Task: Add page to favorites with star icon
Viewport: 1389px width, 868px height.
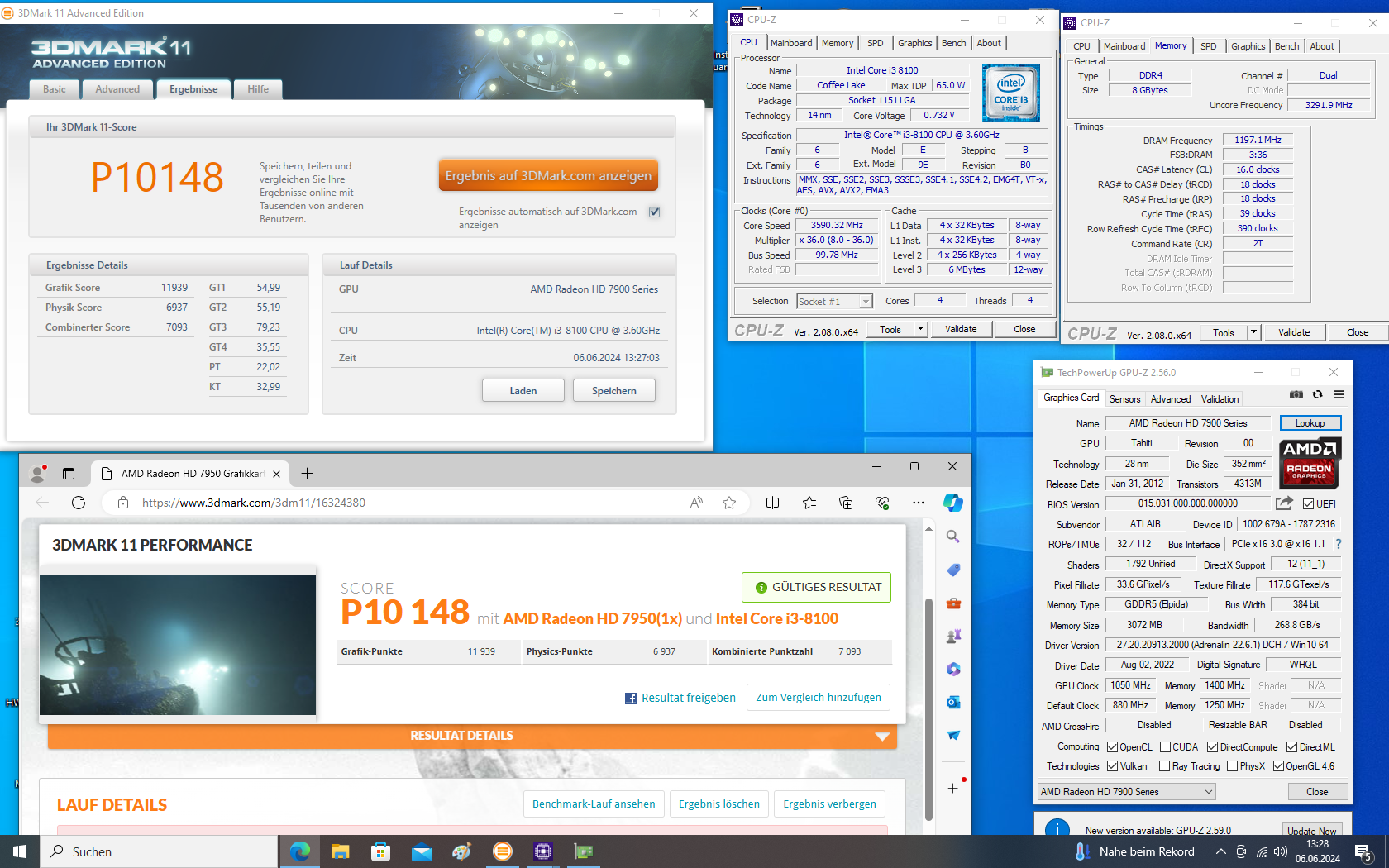Action: (x=729, y=503)
